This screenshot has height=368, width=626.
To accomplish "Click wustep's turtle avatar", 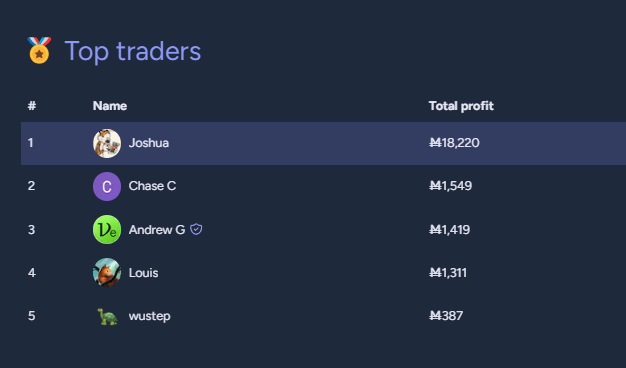I will click(107, 316).
